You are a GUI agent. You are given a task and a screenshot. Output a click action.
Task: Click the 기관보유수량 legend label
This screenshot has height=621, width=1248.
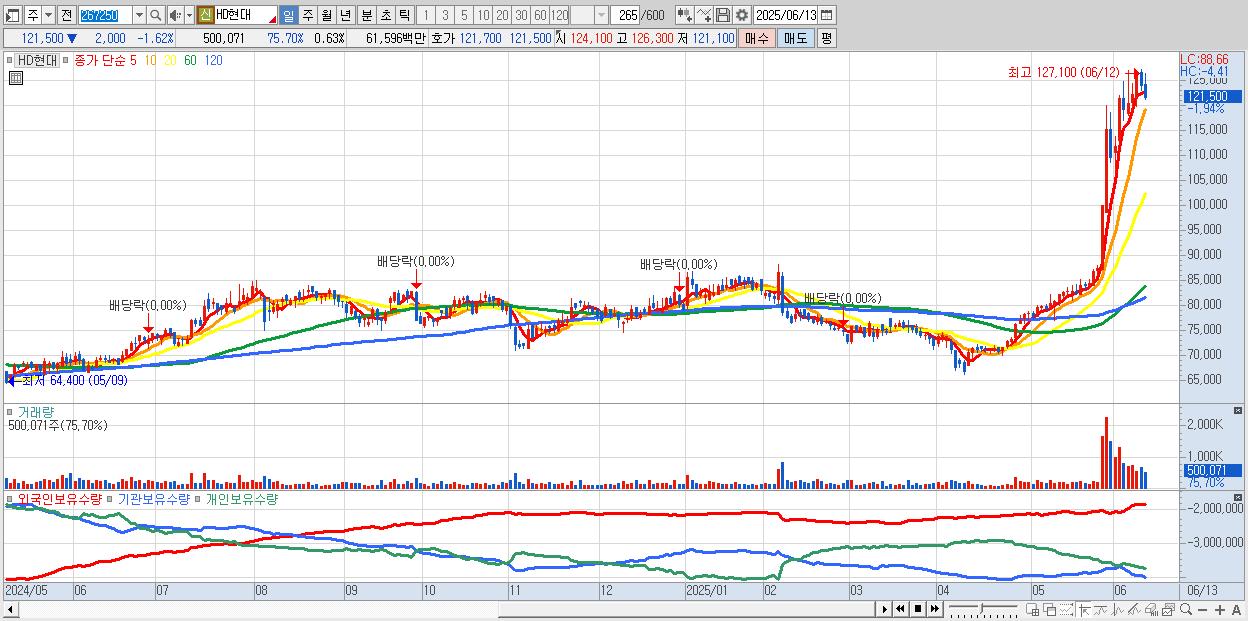click(x=153, y=498)
